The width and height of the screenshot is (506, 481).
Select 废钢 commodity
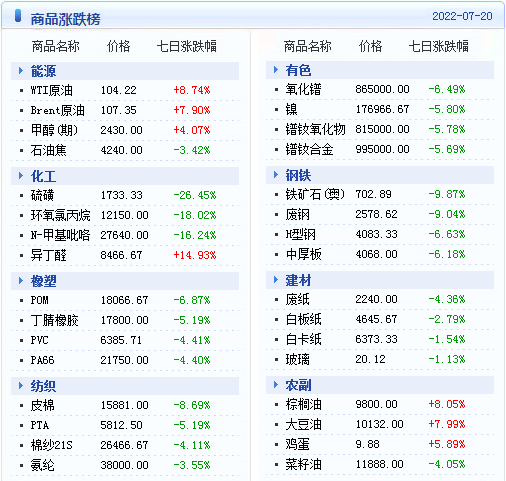coord(297,214)
